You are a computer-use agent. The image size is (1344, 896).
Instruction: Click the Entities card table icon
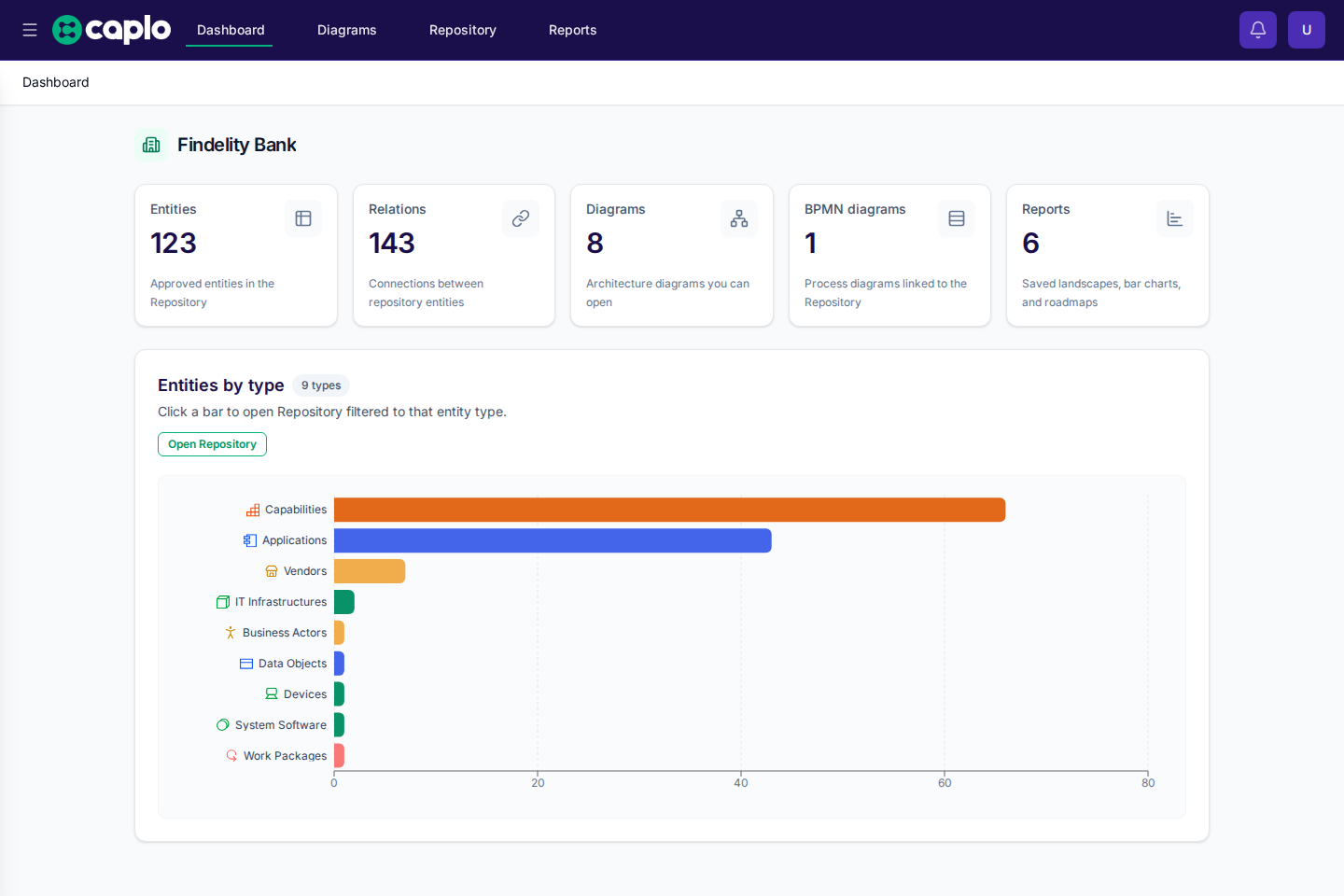coord(303,218)
